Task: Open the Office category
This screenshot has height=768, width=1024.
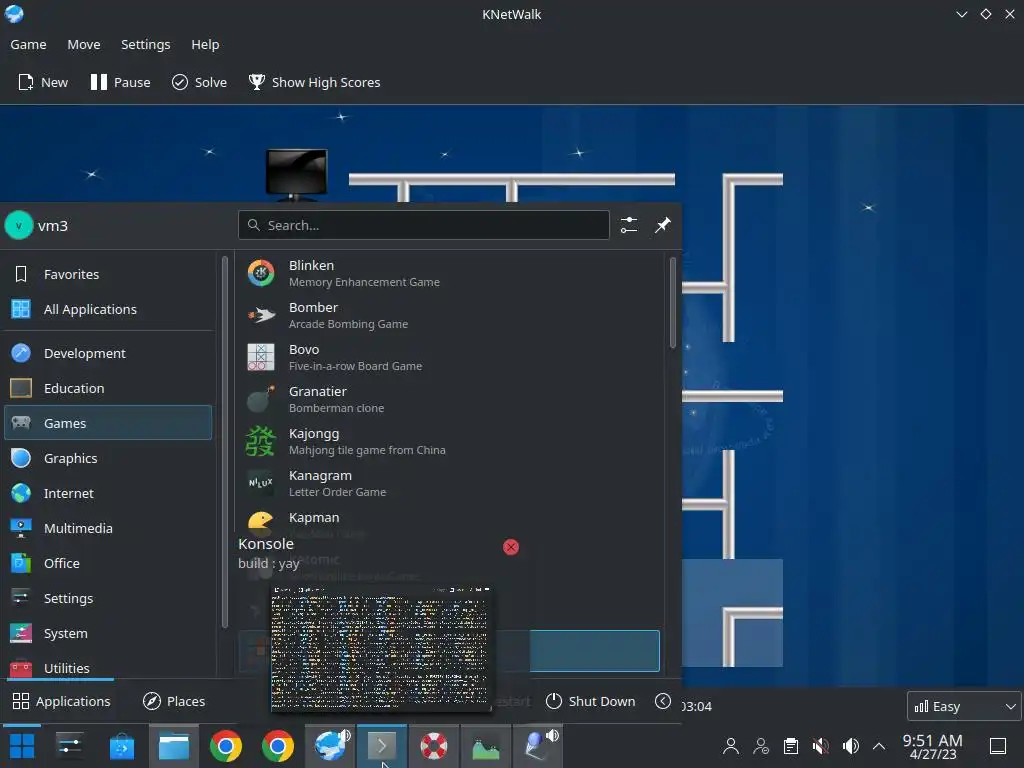Action: click(108, 564)
